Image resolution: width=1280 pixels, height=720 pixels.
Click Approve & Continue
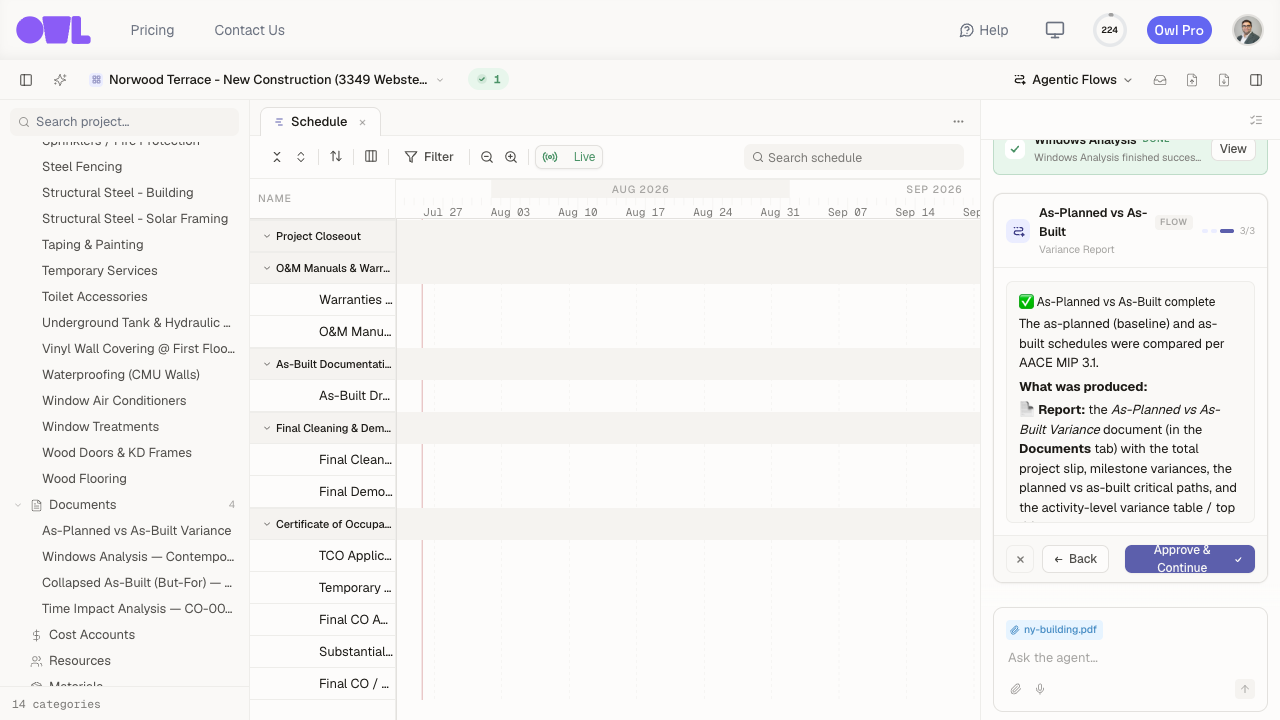[x=1190, y=559]
